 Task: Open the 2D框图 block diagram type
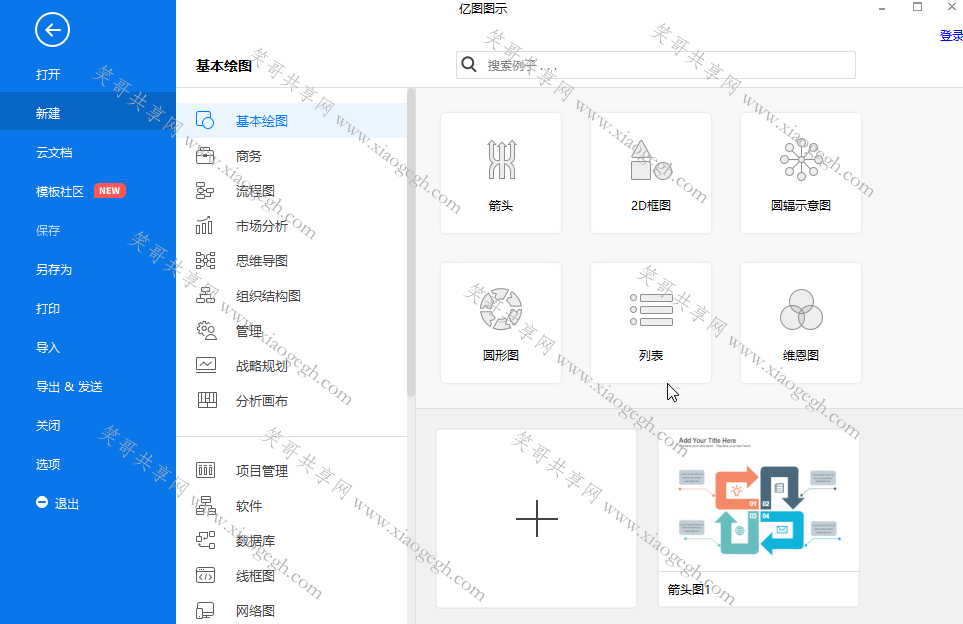pyautogui.click(x=651, y=173)
